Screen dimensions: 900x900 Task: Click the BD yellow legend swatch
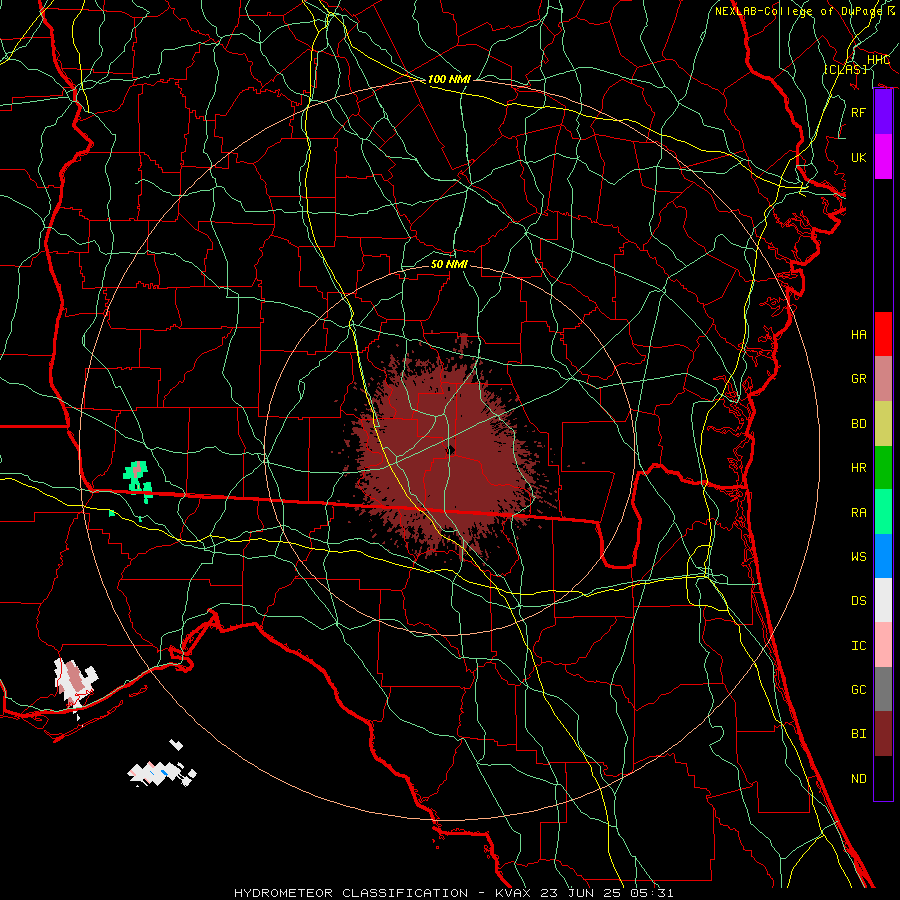pyautogui.click(x=883, y=423)
